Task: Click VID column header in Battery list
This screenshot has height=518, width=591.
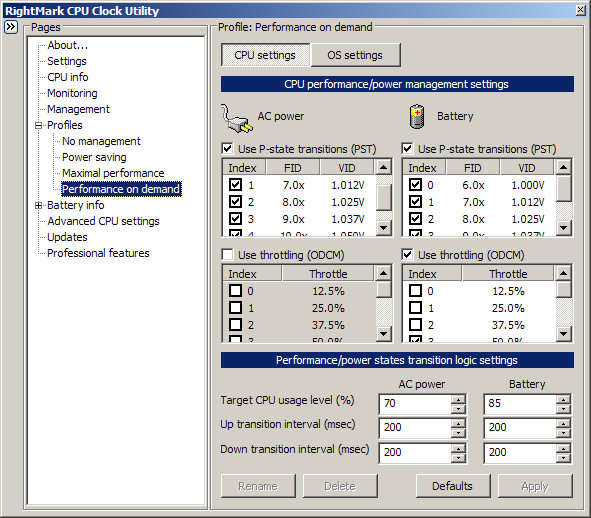Action: pos(527,168)
